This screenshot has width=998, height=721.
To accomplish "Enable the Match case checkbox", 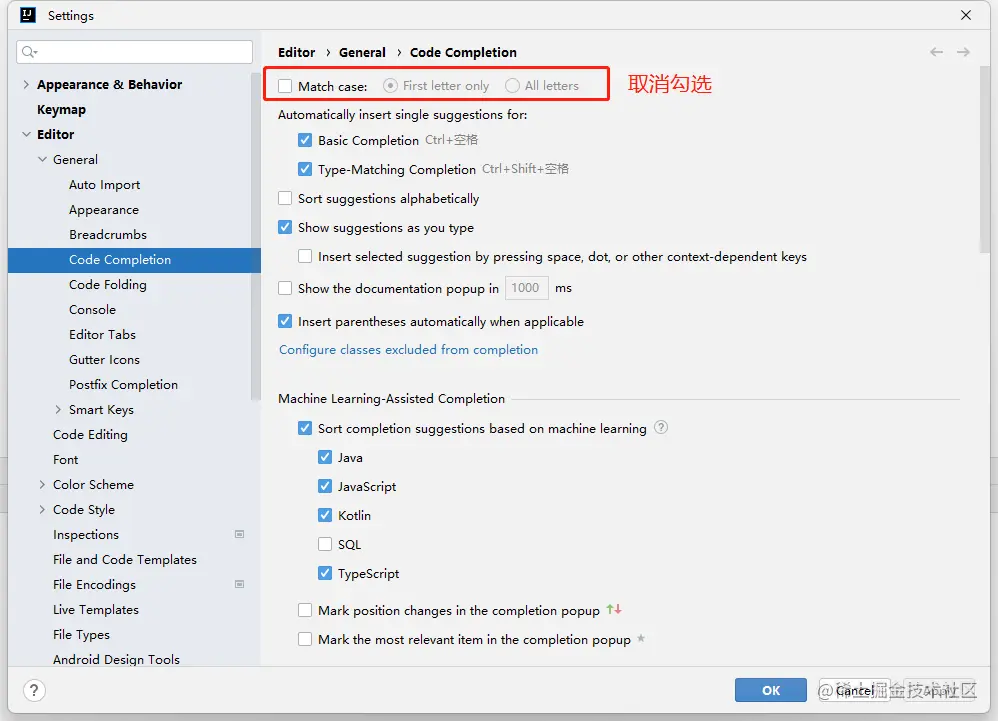I will pos(286,86).
